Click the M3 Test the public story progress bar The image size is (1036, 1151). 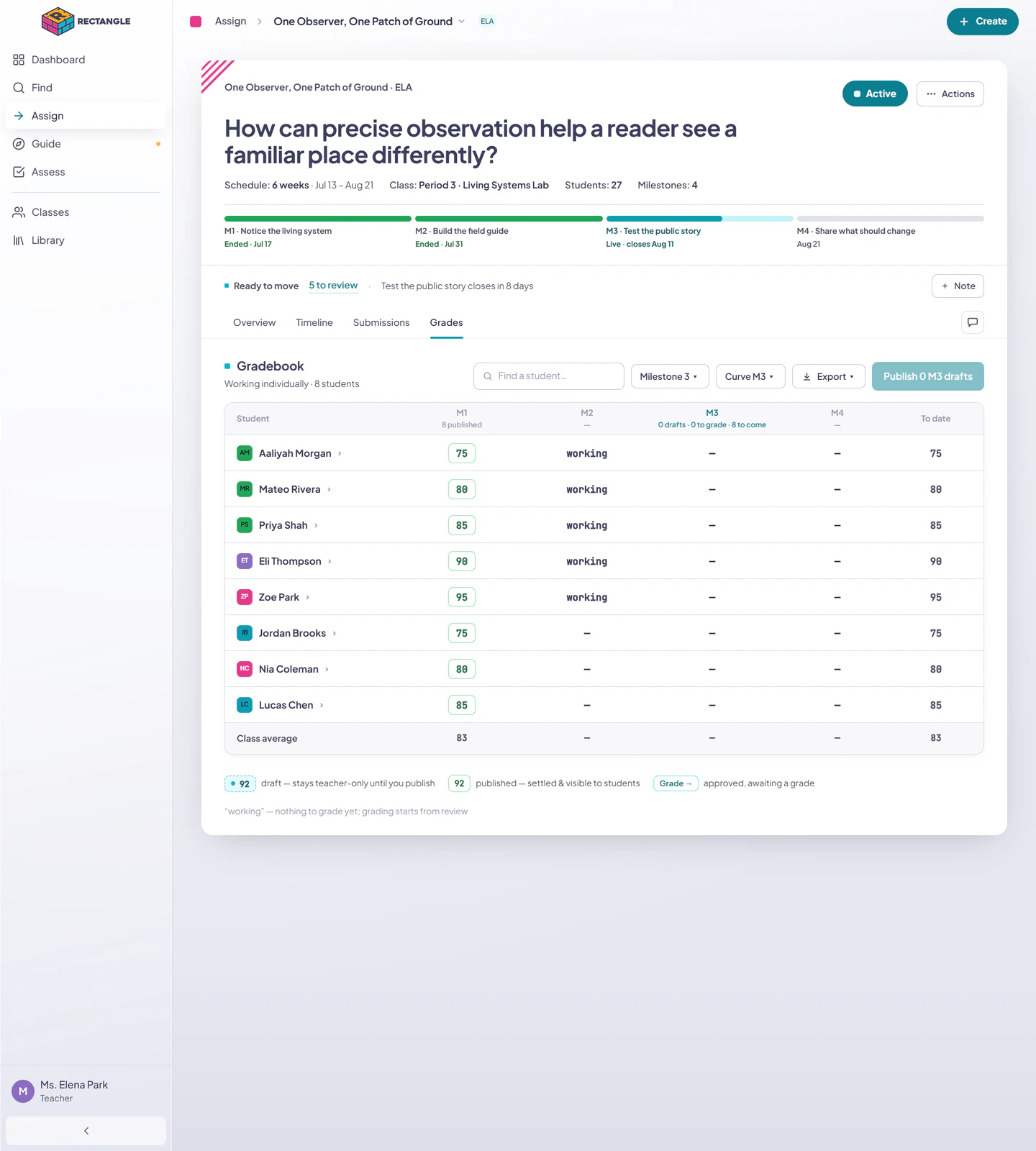(x=699, y=219)
